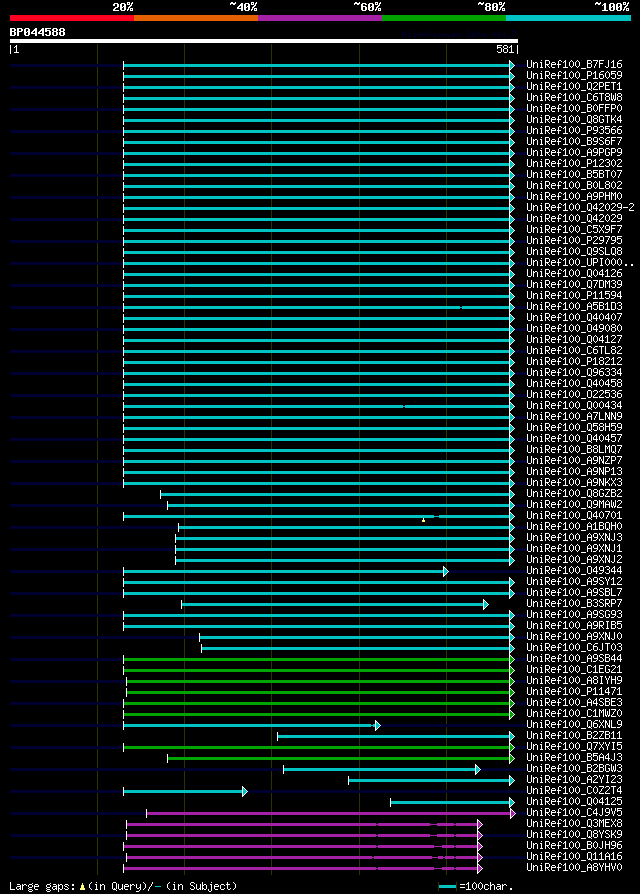Click the cyan bar for UniRef100_O49344
Viewport: 640px width, 894px height.
coord(286,571)
